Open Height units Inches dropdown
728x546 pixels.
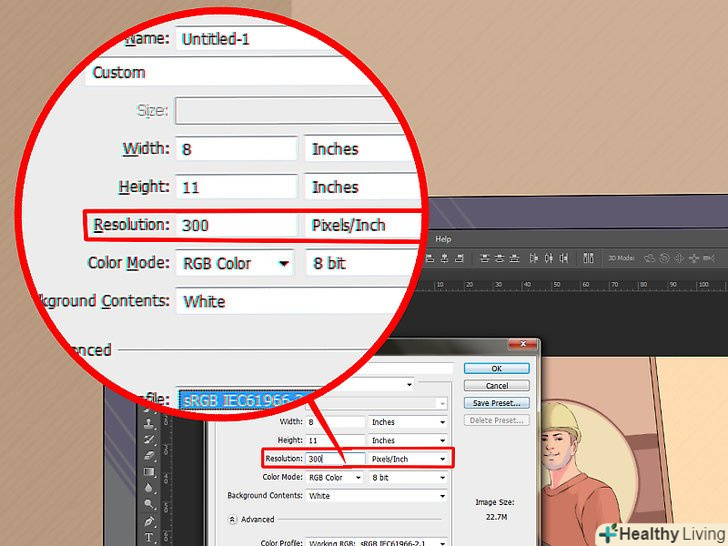(x=408, y=440)
